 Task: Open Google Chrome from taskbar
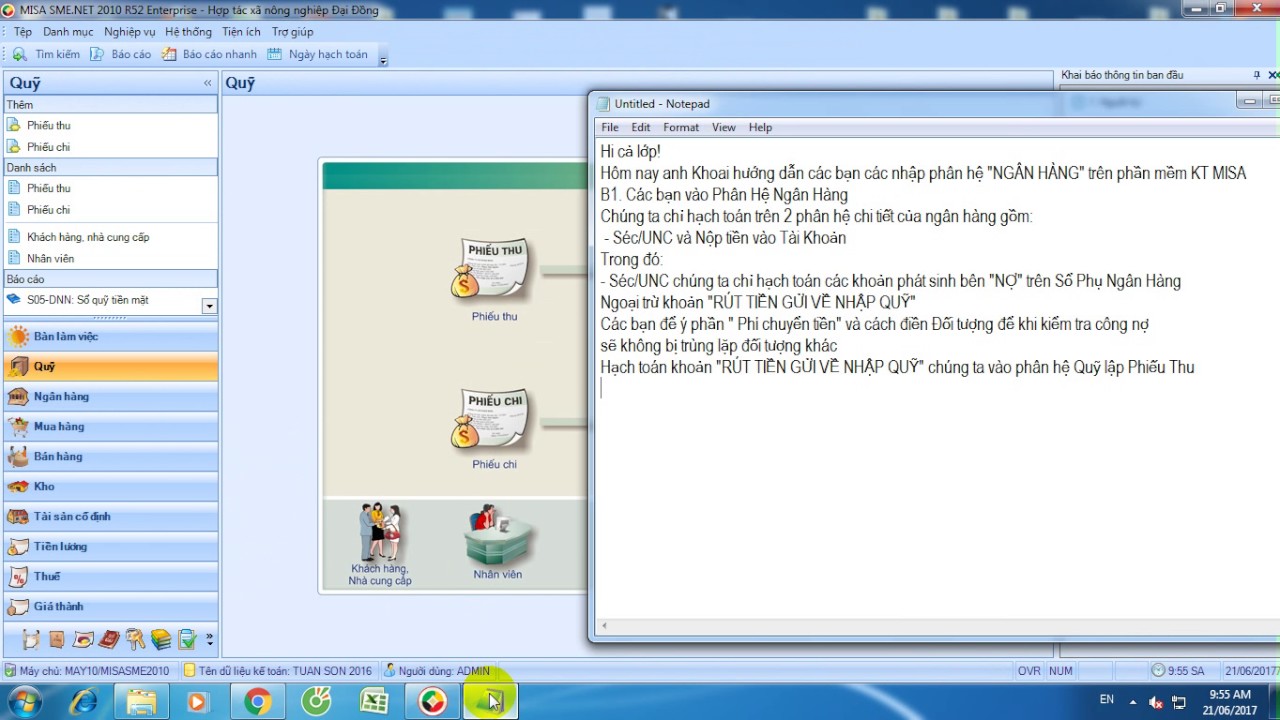tap(258, 702)
